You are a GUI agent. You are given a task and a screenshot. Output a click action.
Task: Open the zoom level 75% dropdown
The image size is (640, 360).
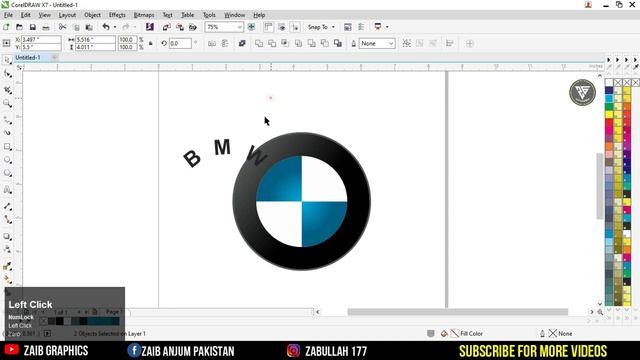[239, 27]
